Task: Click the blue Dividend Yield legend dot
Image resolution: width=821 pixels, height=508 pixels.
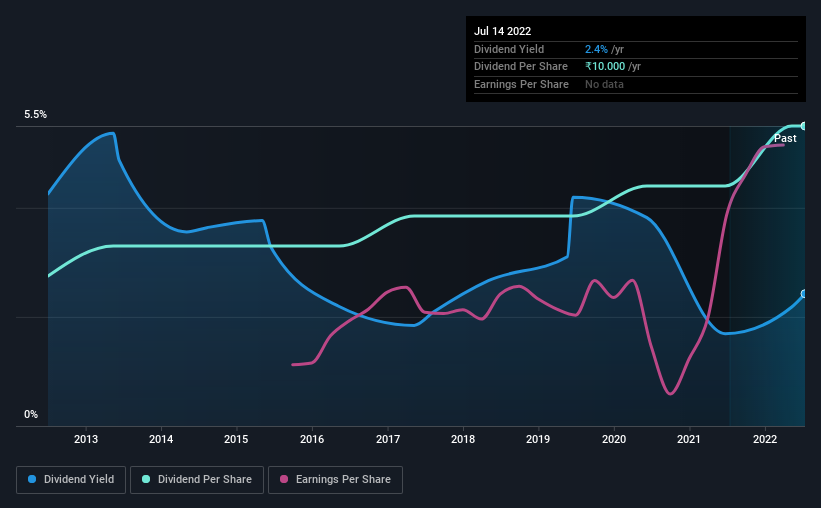Action: [x=32, y=479]
